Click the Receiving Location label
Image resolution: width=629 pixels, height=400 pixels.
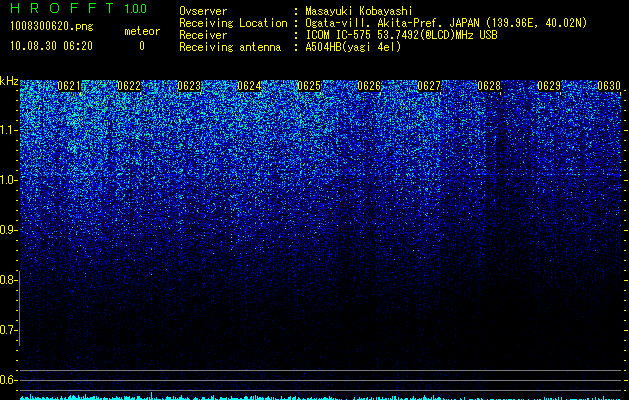[233, 23]
